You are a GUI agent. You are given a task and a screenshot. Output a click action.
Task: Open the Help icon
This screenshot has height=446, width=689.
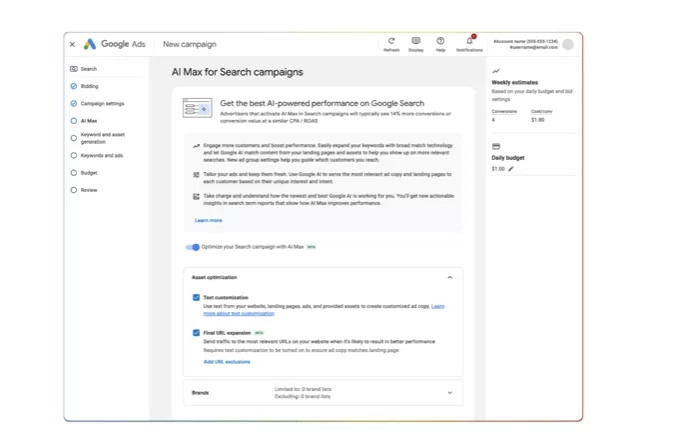[x=440, y=41]
